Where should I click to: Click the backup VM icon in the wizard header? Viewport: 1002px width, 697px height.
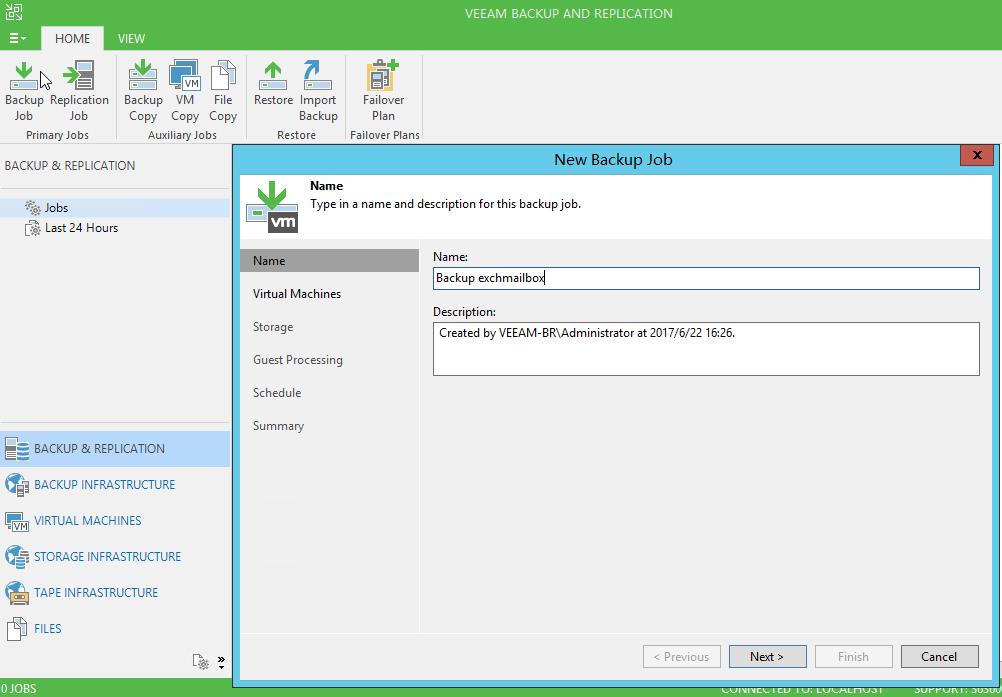tap(272, 207)
